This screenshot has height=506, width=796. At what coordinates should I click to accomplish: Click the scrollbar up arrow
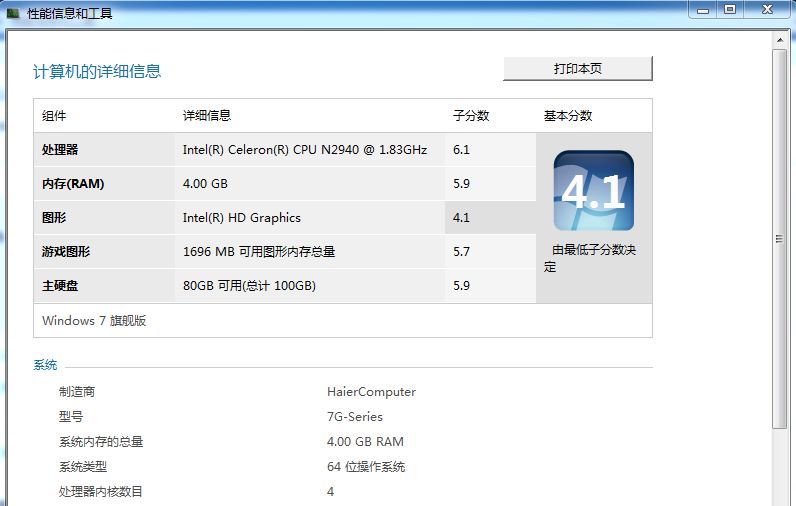coord(780,40)
